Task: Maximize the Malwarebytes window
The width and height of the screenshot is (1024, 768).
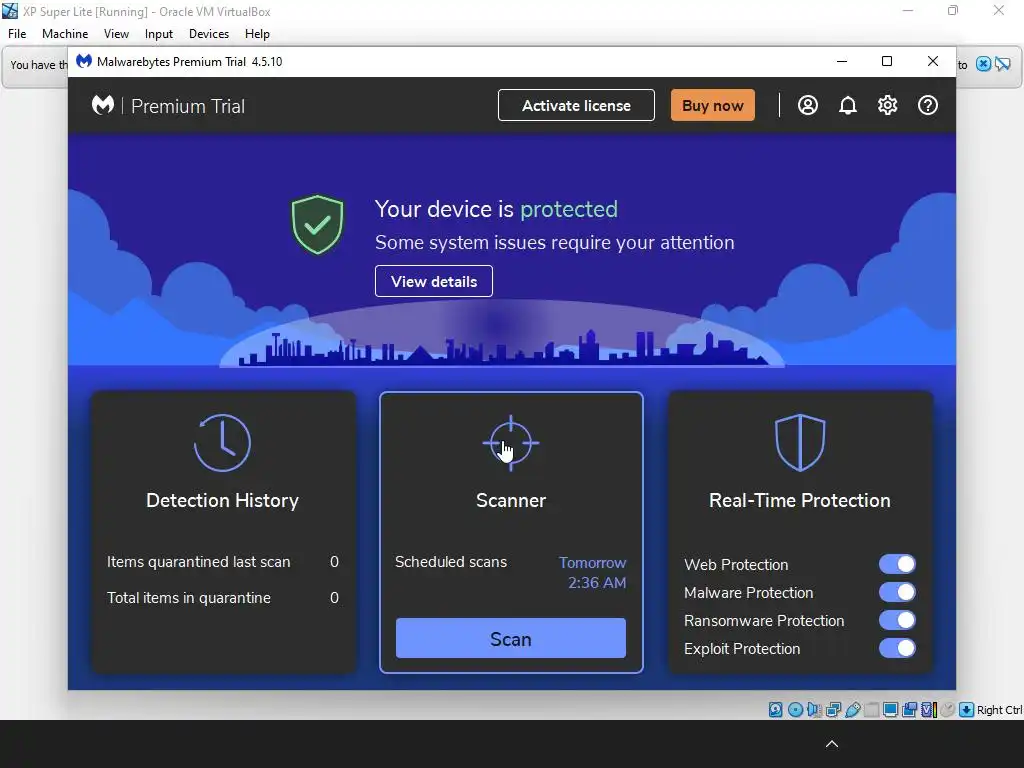Action: click(887, 61)
